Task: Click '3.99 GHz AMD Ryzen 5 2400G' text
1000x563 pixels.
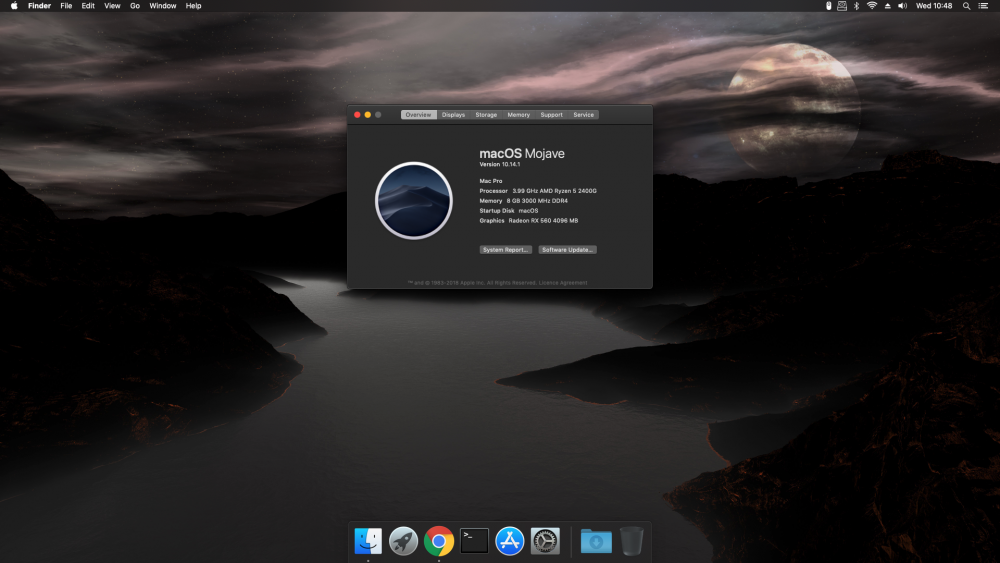Action: tap(555, 191)
